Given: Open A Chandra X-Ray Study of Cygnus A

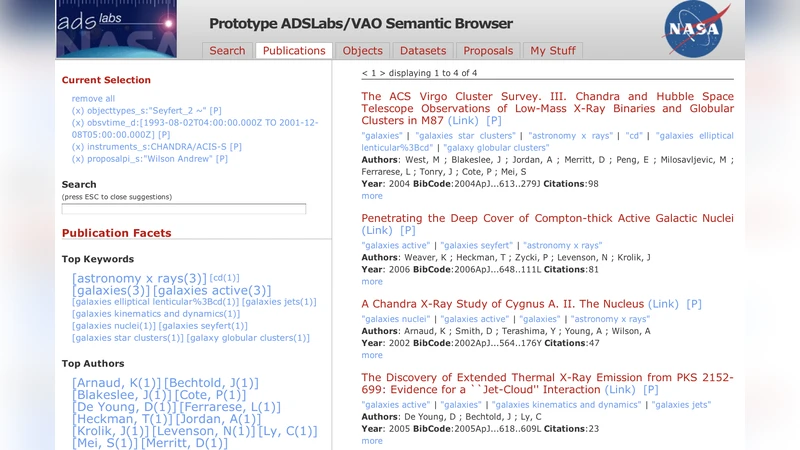Looking at the screenshot, I should pyautogui.click(x=503, y=304).
